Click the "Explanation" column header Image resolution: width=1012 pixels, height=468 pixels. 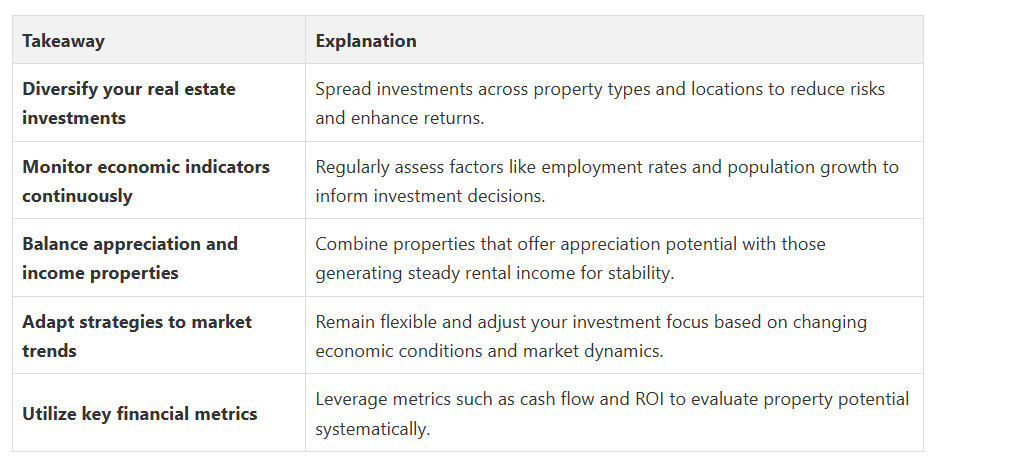(366, 41)
